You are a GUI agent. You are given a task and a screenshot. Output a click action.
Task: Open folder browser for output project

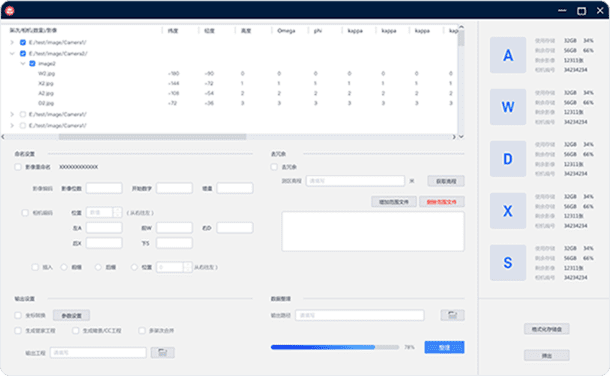coord(163,353)
